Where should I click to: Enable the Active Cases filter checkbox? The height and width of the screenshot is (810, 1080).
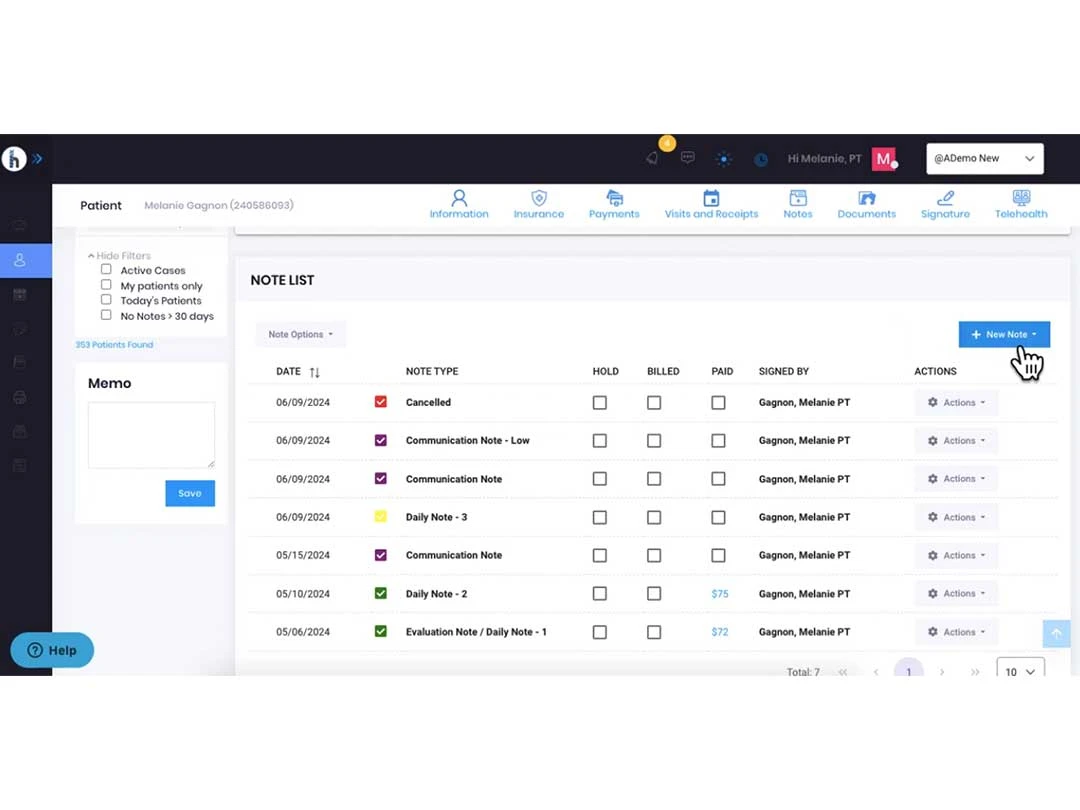coord(106,269)
